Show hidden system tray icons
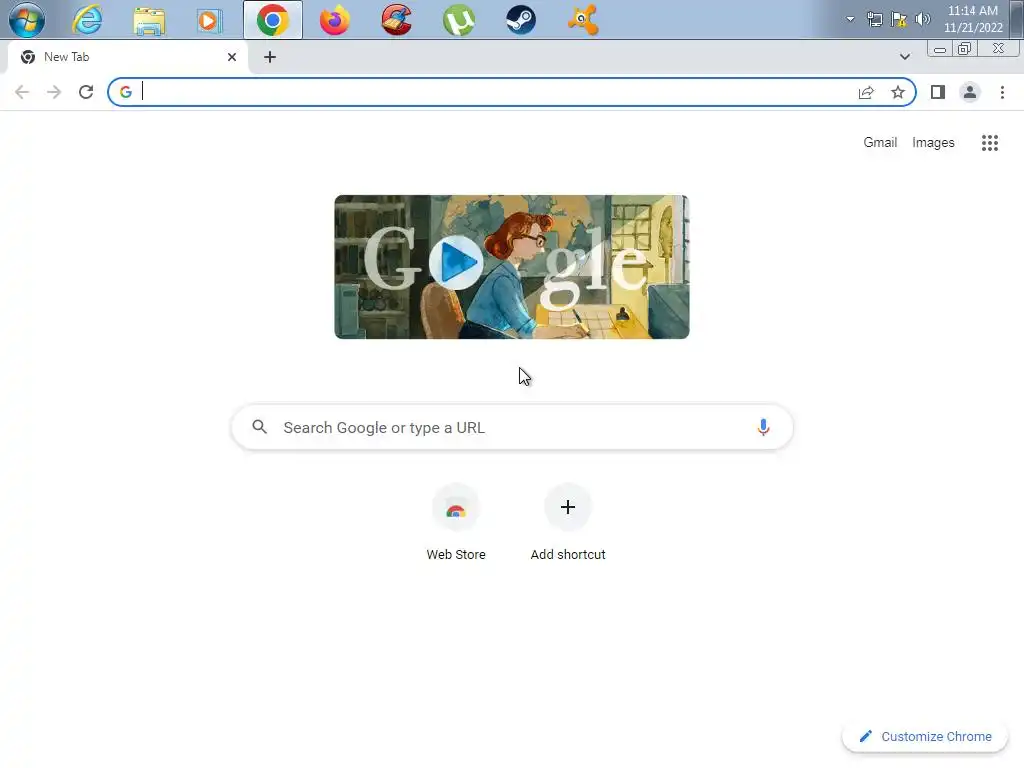Screen dimensions: 1024x768 (850, 19)
